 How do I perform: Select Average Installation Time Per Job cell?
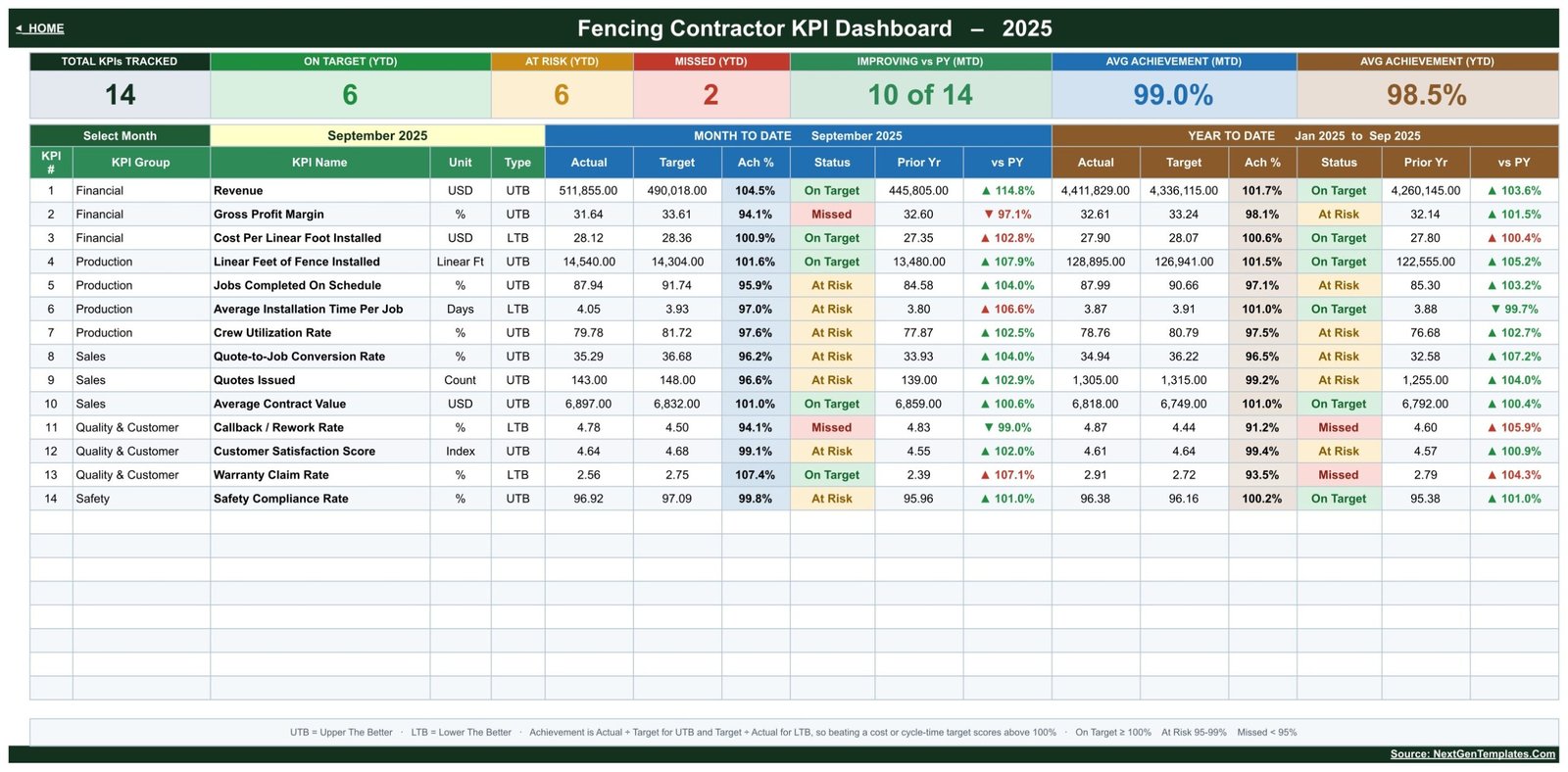coord(319,309)
